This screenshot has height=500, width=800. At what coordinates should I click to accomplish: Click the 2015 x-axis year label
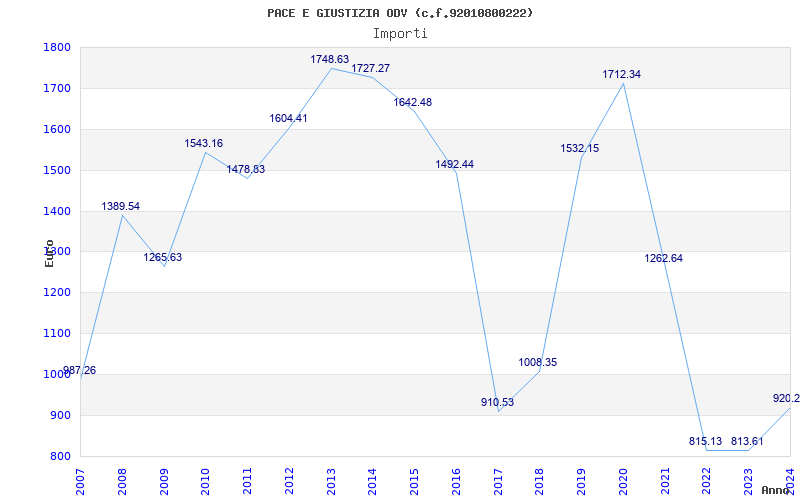coord(414,482)
